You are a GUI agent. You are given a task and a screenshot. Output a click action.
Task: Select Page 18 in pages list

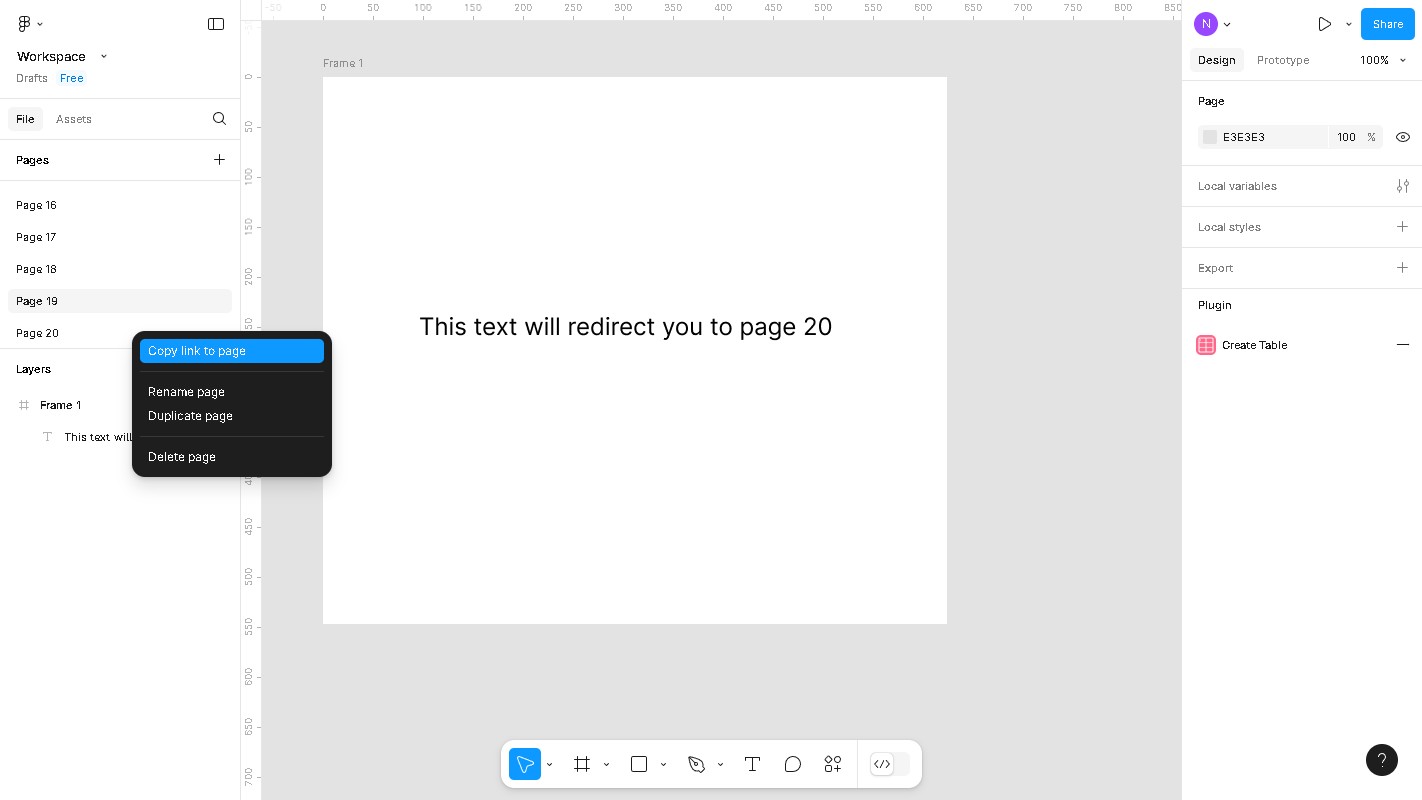[x=120, y=269]
